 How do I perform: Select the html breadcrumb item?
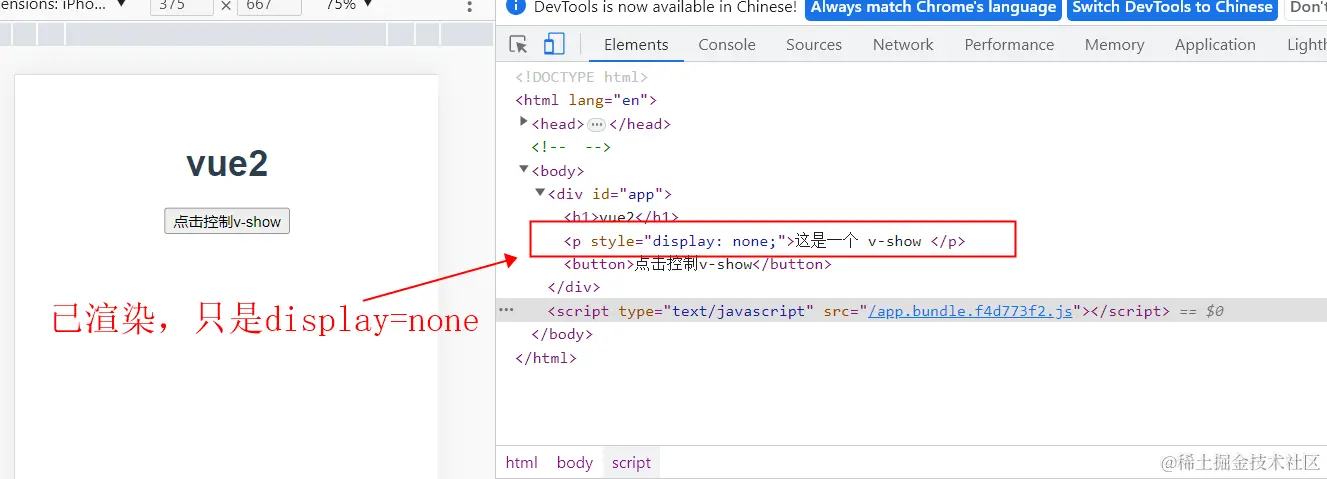521,462
